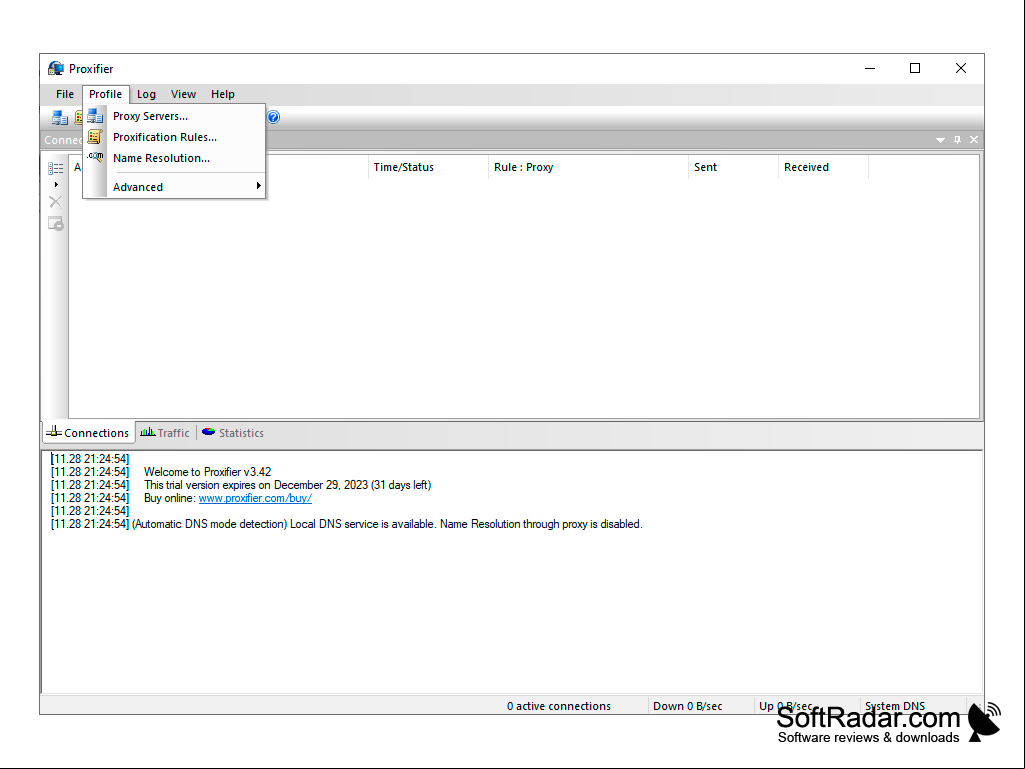
Task: Open the Connections panel dropdown arrow
Action: tap(941, 140)
